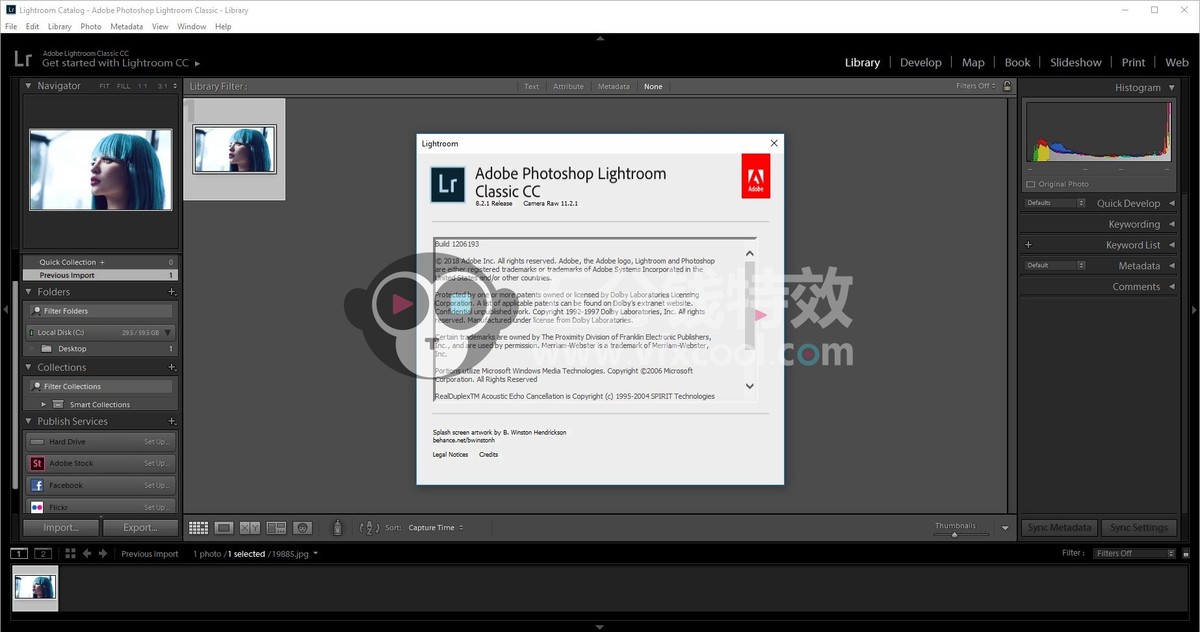Open Quick Develop Defaults preset dropdown

tap(1054, 203)
